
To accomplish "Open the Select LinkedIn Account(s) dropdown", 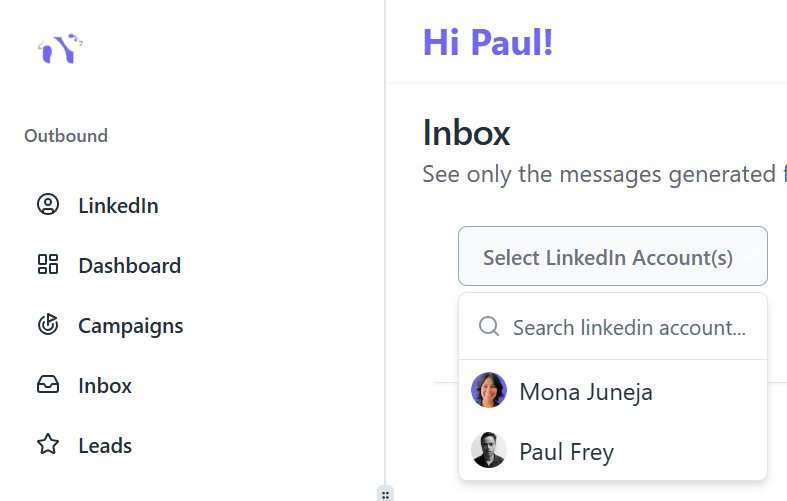I will 607,257.
